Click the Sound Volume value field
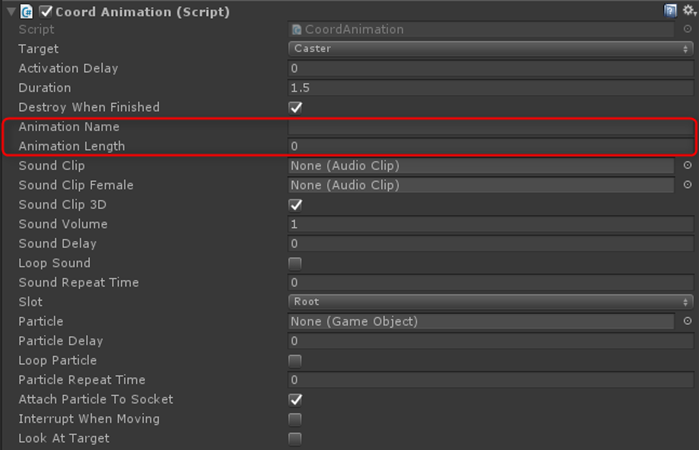Image resolution: width=699 pixels, height=450 pixels. pos(490,224)
